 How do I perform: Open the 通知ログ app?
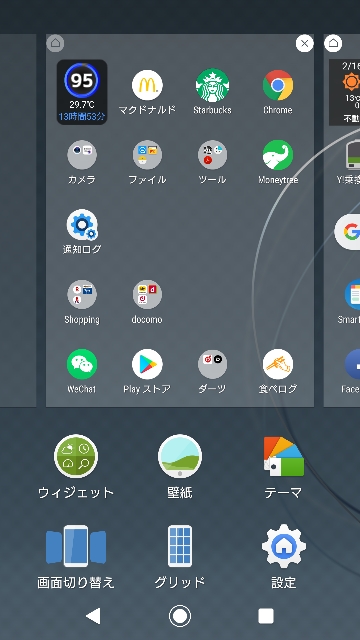[x=82, y=225]
